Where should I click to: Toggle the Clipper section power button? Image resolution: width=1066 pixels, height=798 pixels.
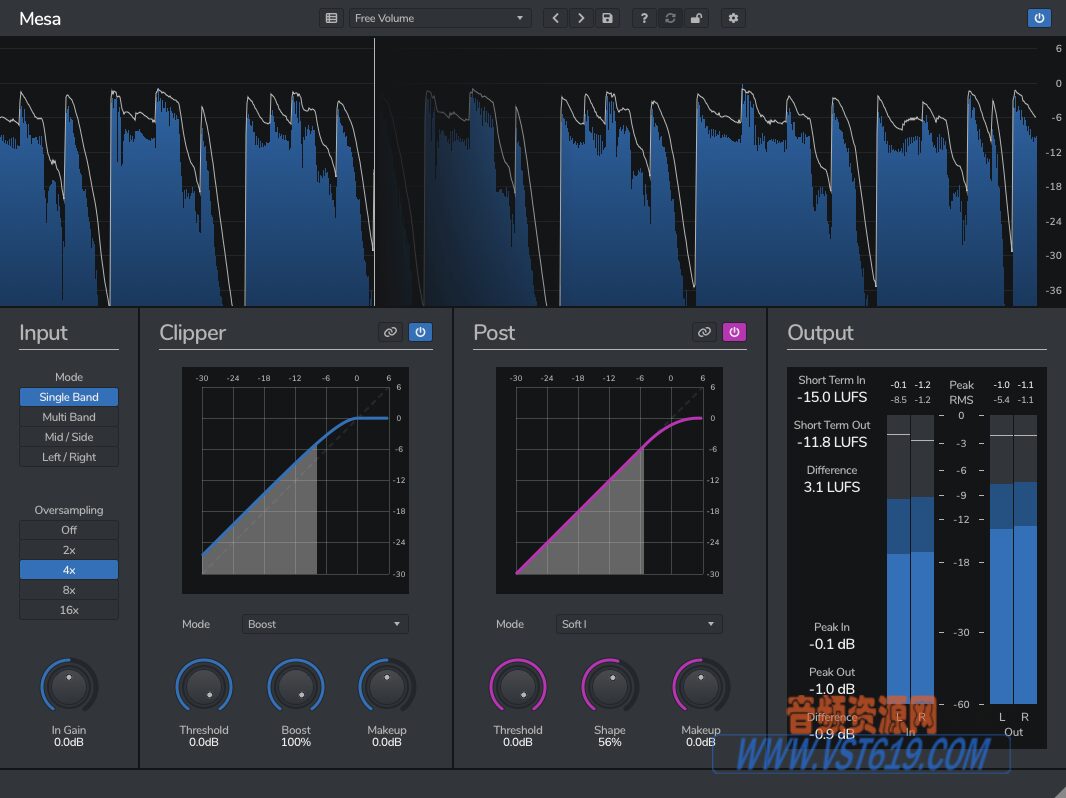pos(420,332)
